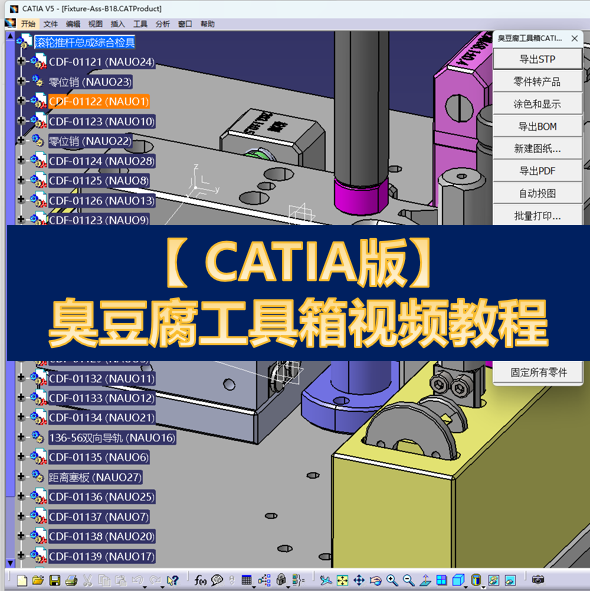Click the Multi-View four-pane icon

point(441,580)
